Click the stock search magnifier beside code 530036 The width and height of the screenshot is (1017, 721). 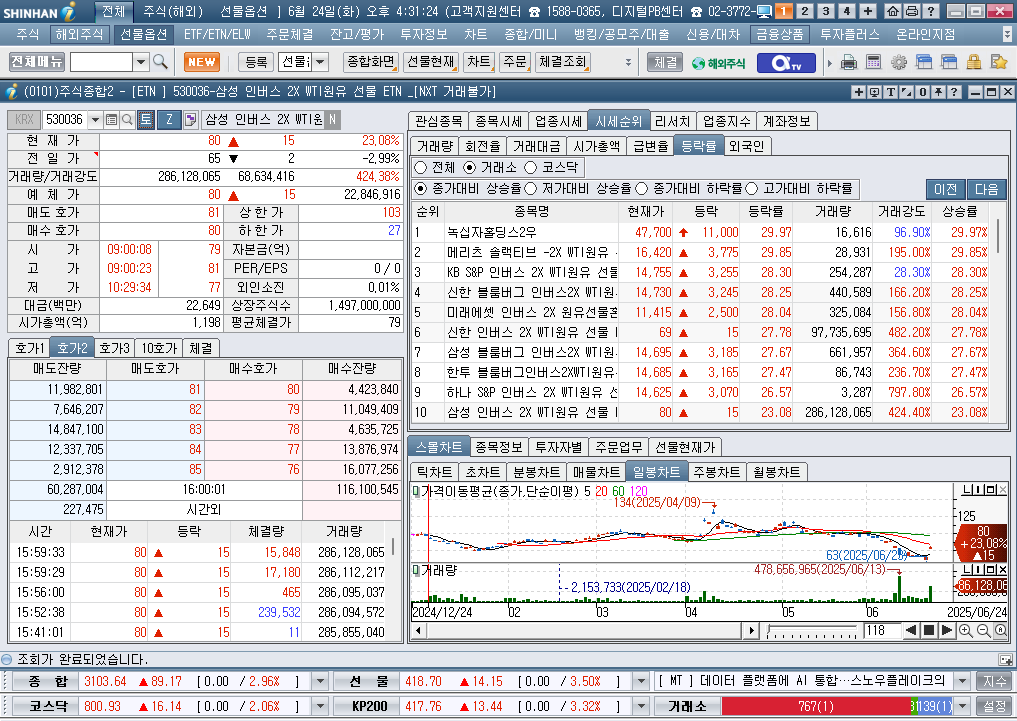click(127, 119)
